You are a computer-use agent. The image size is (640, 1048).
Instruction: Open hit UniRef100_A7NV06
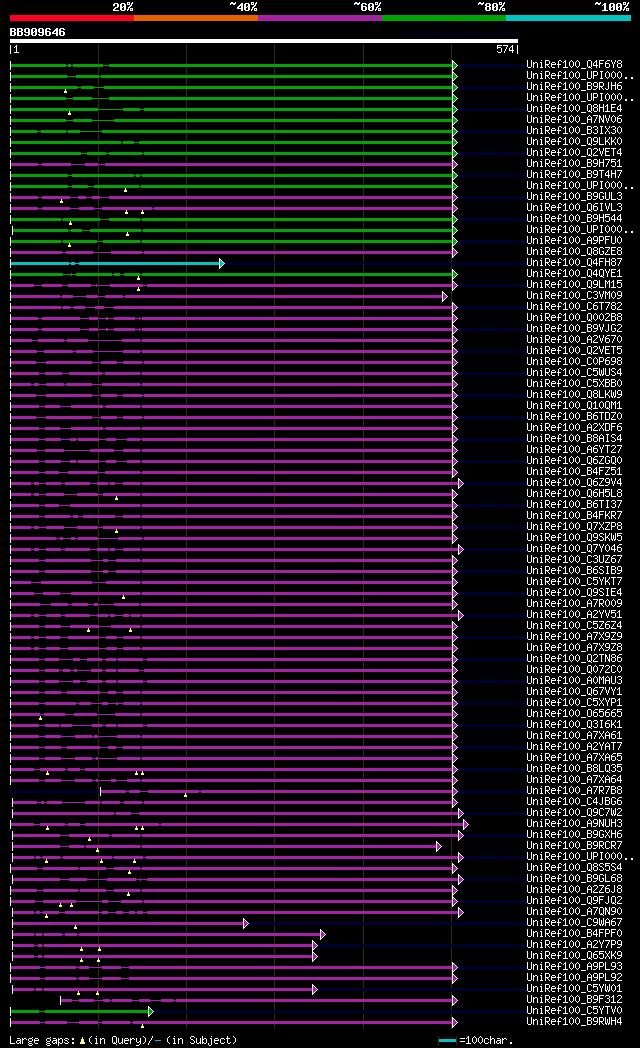(x=574, y=120)
